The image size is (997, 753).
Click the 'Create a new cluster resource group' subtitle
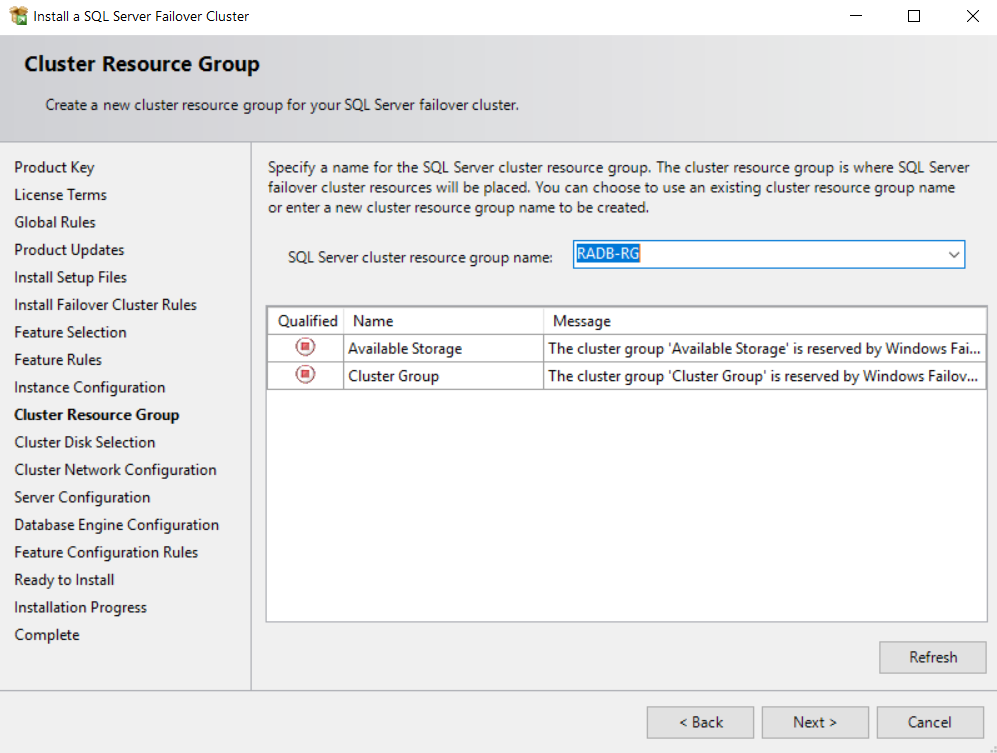pyautogui.click(x=282, y=105)
